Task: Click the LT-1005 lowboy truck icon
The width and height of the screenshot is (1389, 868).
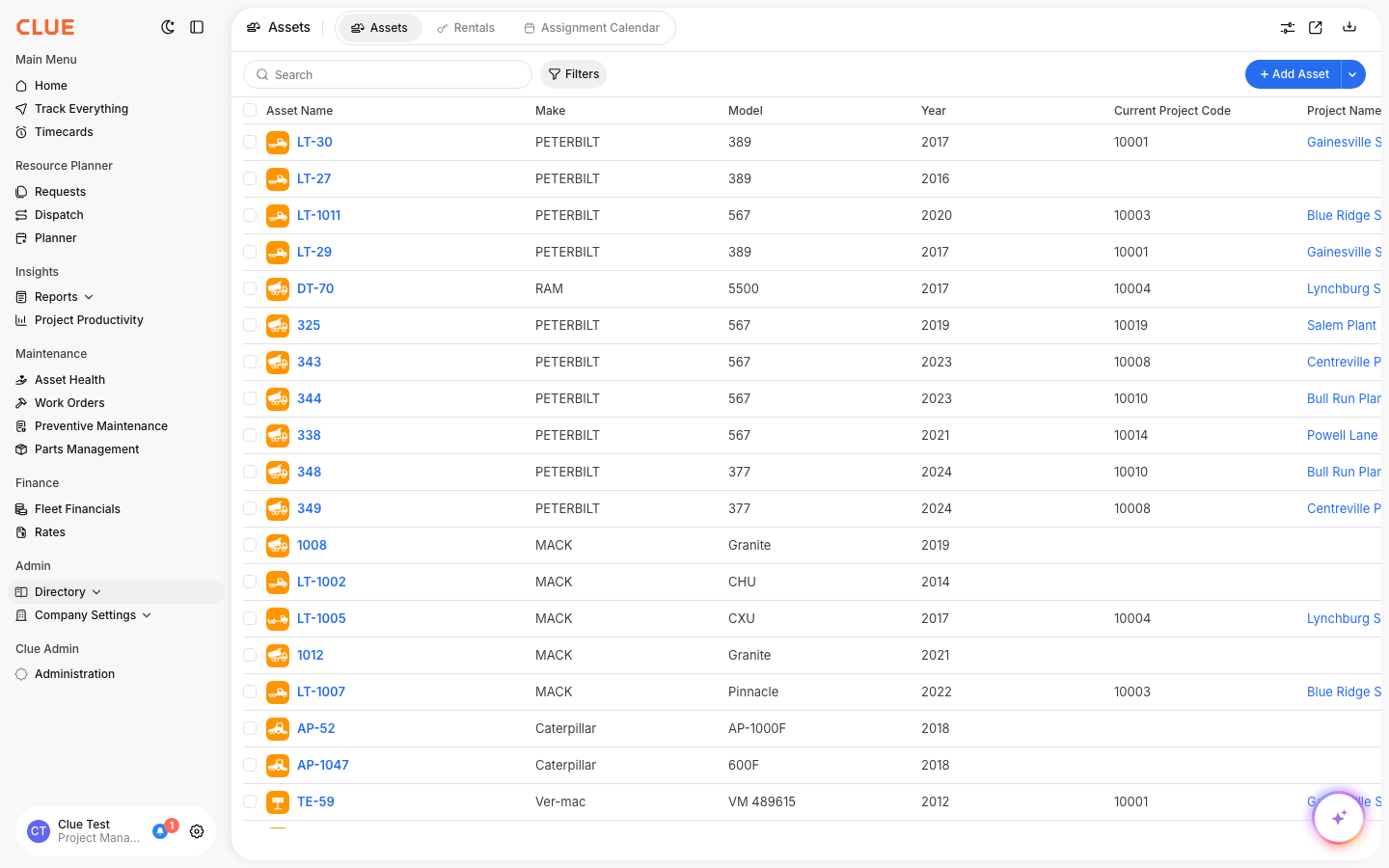Action: (278, 618)
